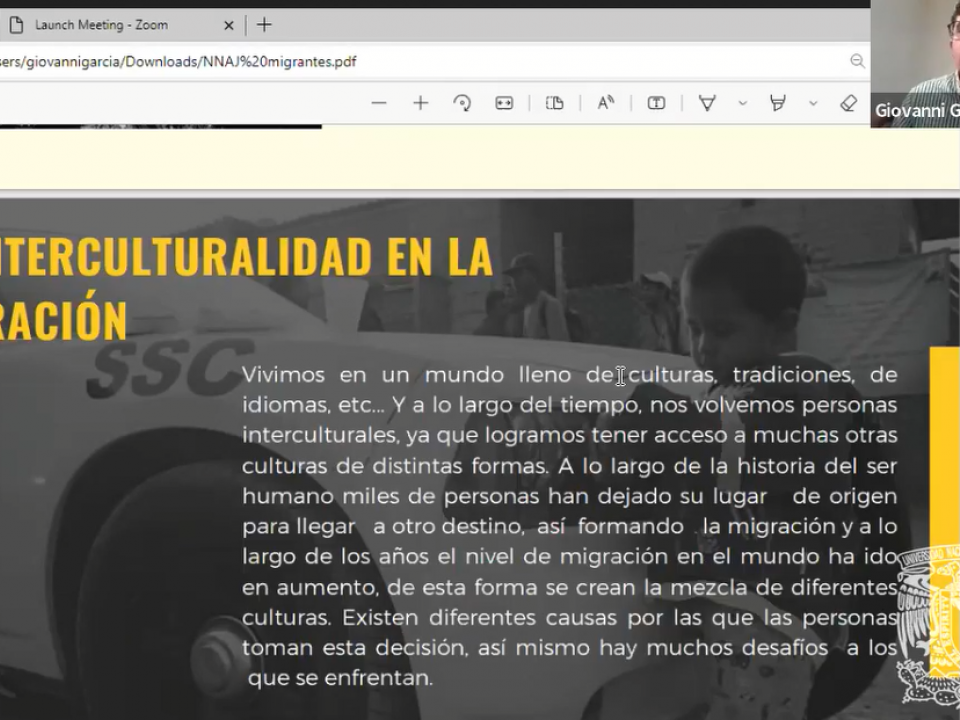
Task: Open a new browser tab
Action: point(264,25)
